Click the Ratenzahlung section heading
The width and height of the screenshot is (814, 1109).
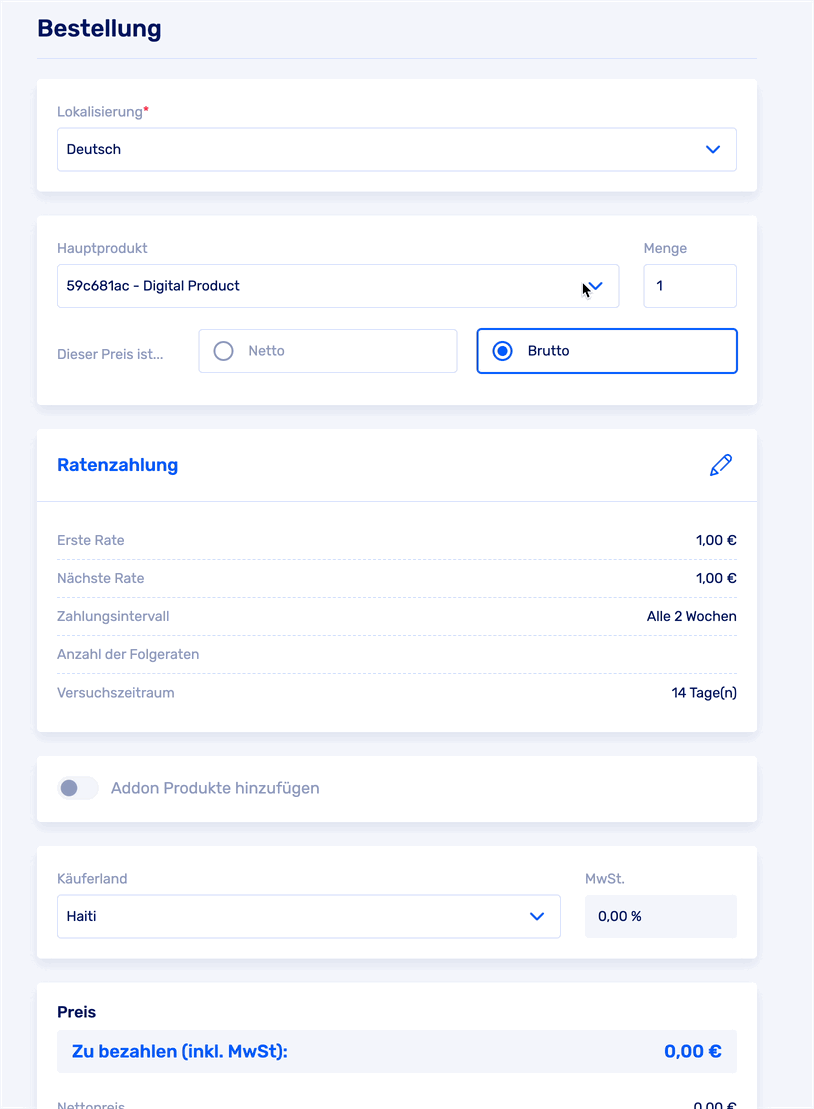point(118,465)
